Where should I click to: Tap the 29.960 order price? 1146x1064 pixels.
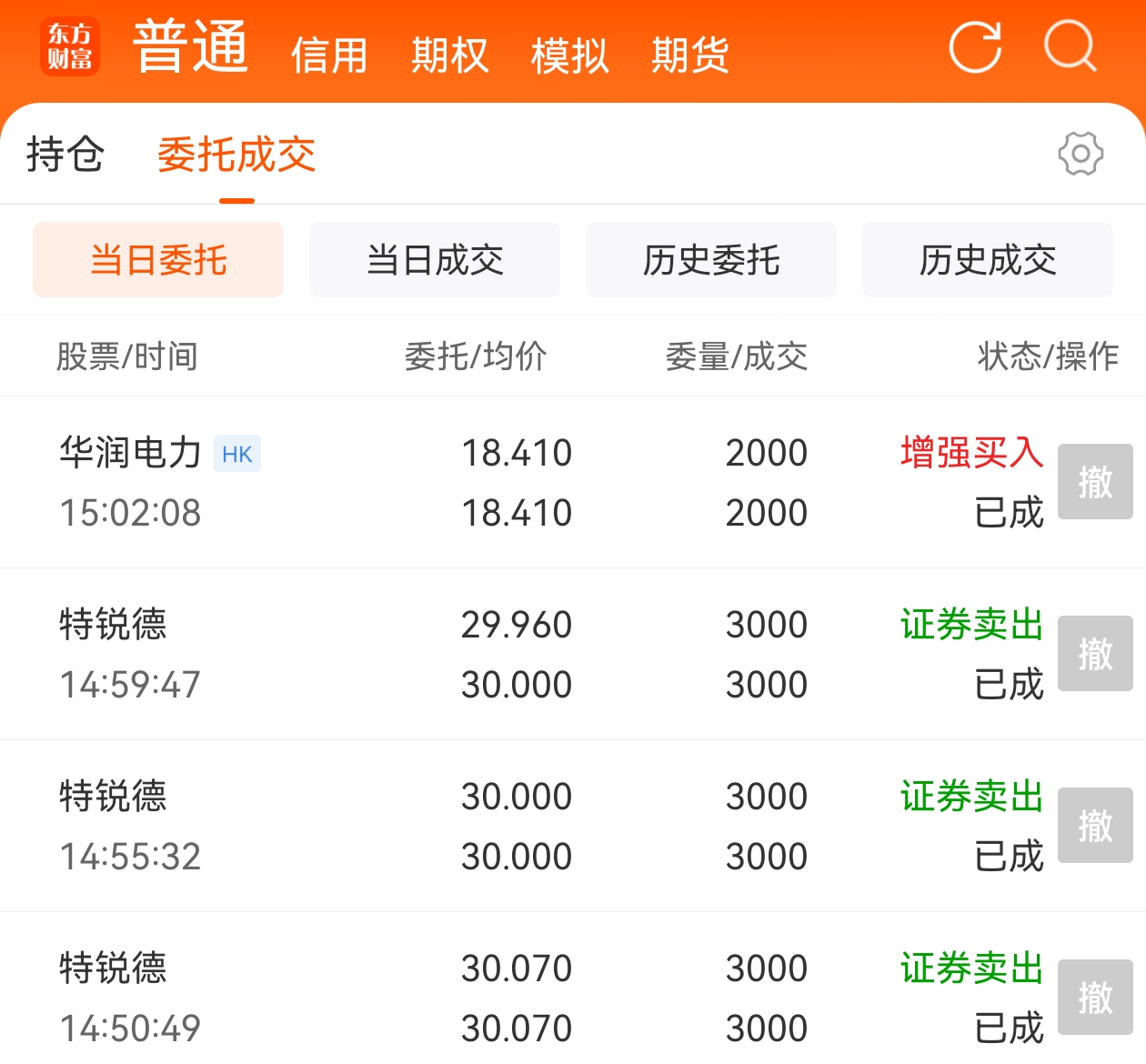pyautogui.click(x=517, y=625)
